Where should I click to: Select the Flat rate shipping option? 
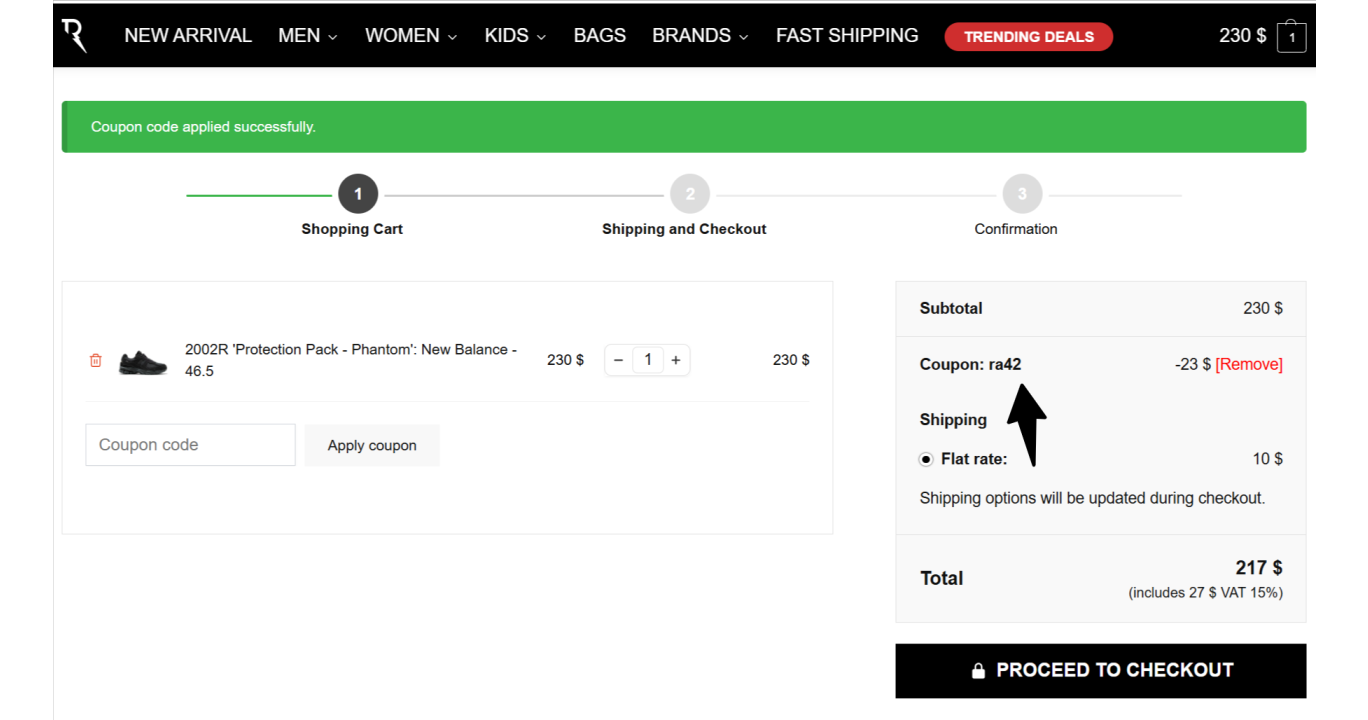[926, 459]
